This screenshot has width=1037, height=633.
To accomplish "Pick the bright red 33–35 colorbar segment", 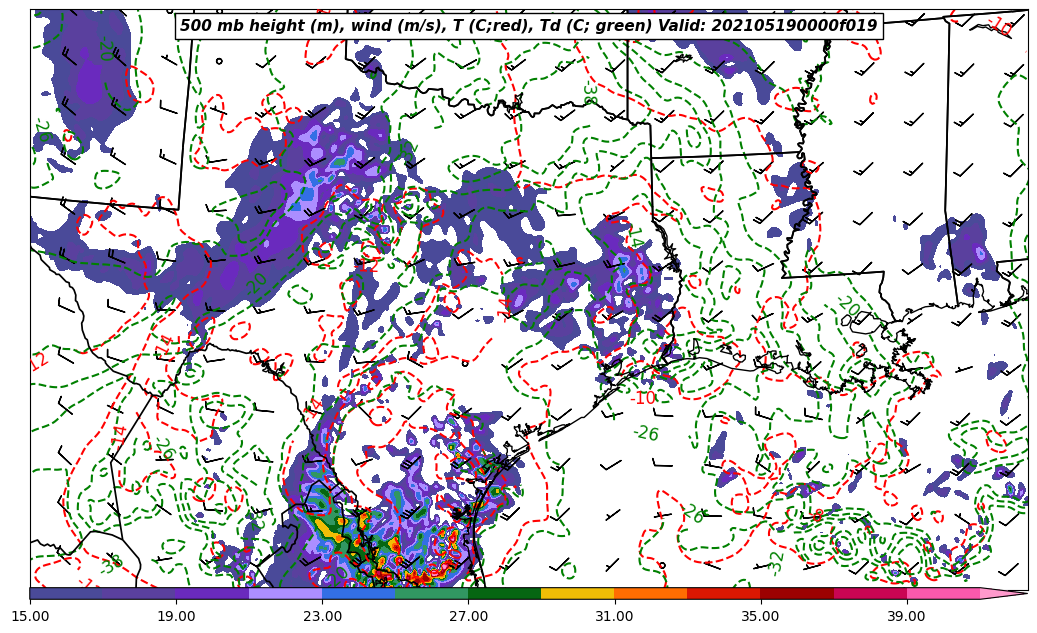I will (x=723, y=593).
